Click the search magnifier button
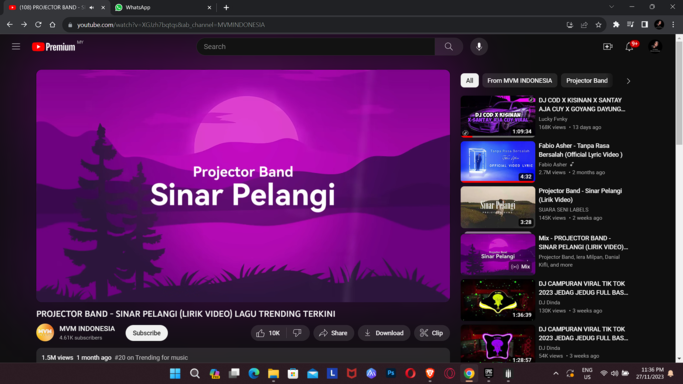 449,47
